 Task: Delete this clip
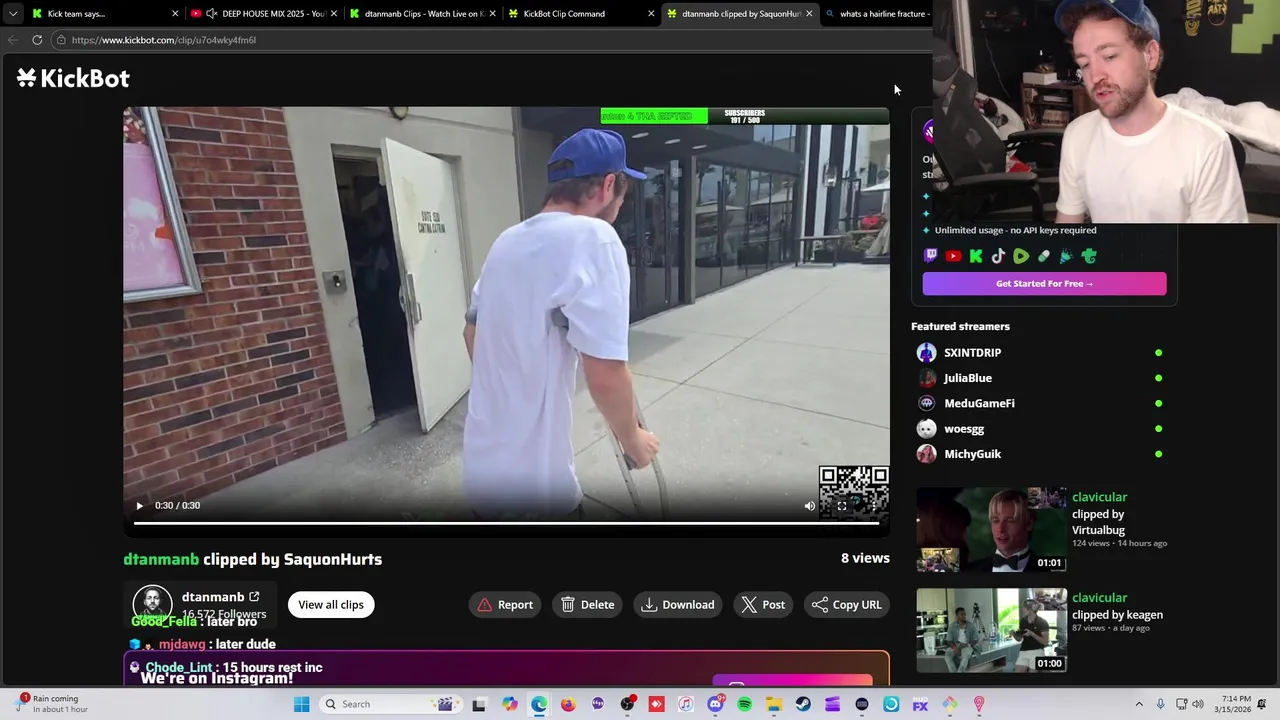[x=588, y=604]
